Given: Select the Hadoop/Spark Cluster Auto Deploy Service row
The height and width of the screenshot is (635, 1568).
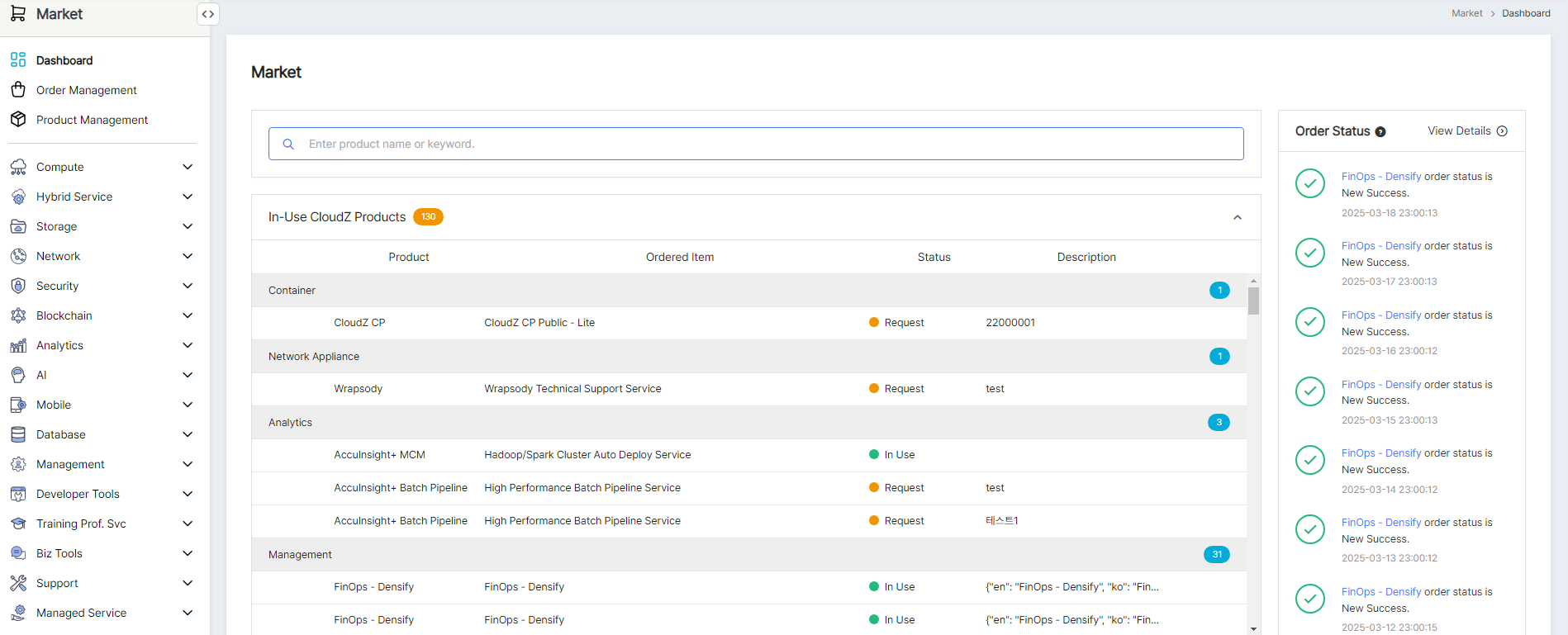Looking at the screenshot, I should tap(749, 455).
